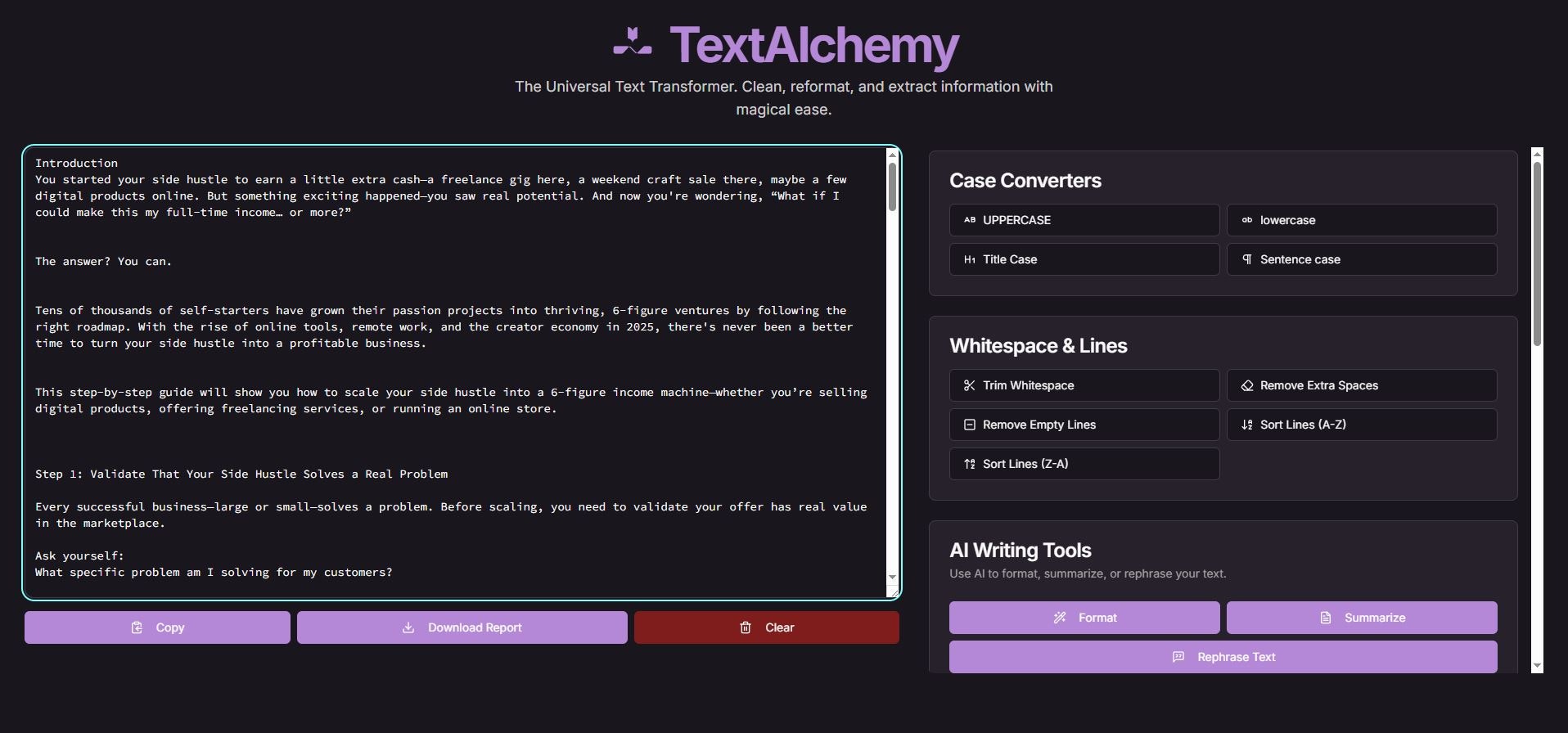Image resolution: width=1568 pixels, height=733 pixels.
Task: Click the 'Introduction' line in the text area
Action: pos(76,163)
